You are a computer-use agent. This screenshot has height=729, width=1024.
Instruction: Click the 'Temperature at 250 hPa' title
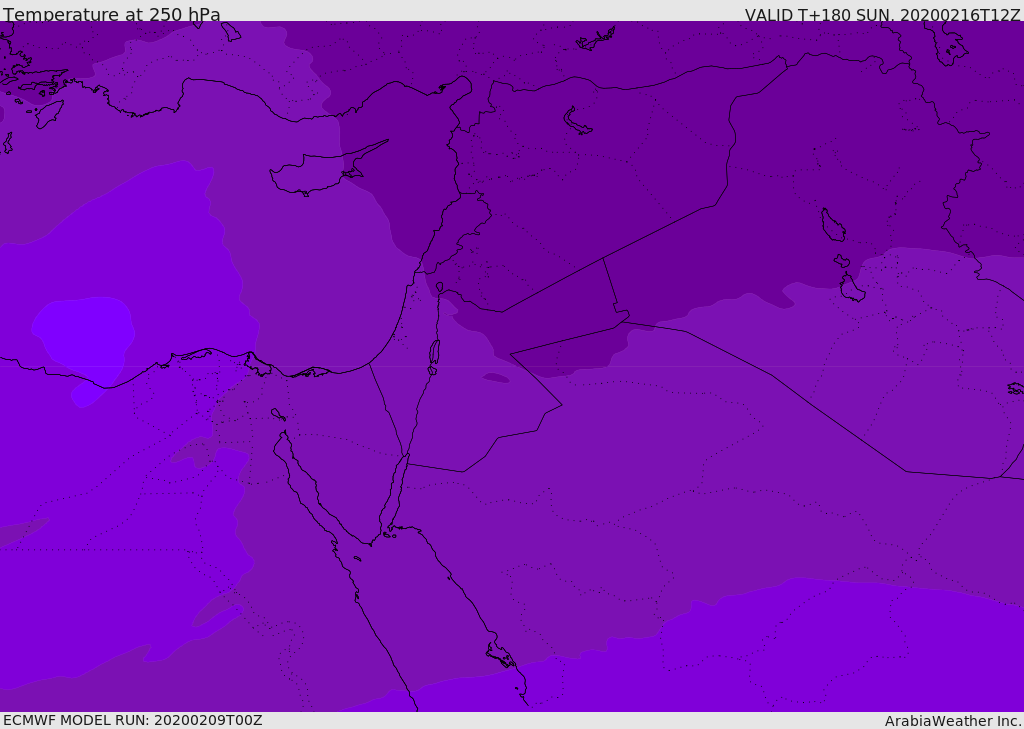[x=112, y=14]
